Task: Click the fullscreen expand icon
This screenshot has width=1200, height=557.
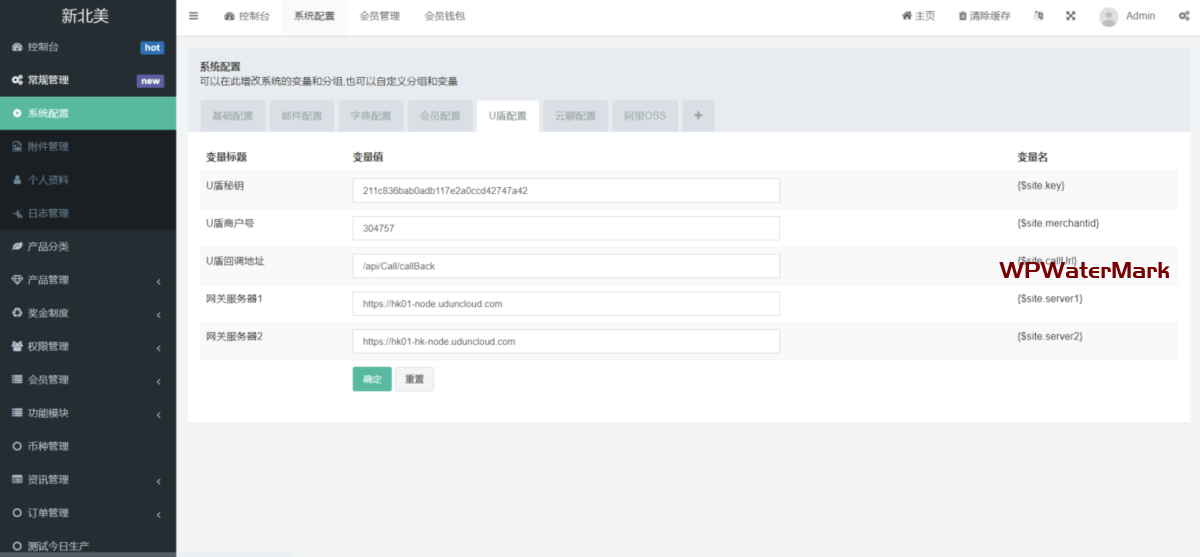Action: pyautogui.click(x=1071, y=16)
